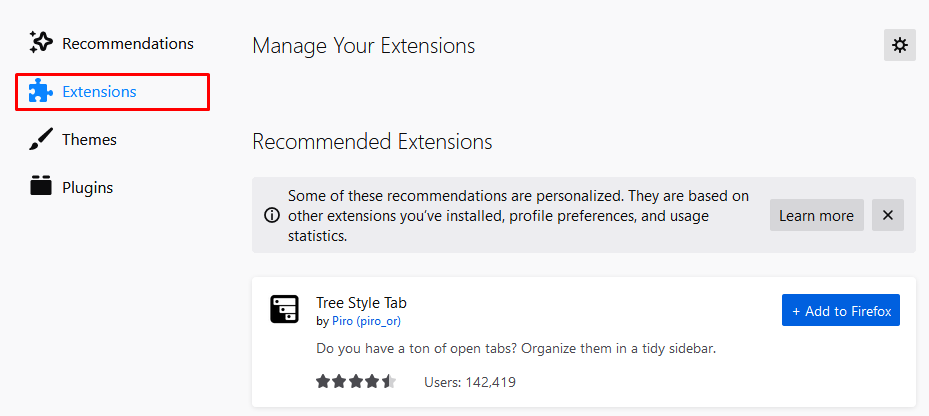Click the Extensions puzzle piece icon
Screen dimensions: 929x416
[41, 92]
